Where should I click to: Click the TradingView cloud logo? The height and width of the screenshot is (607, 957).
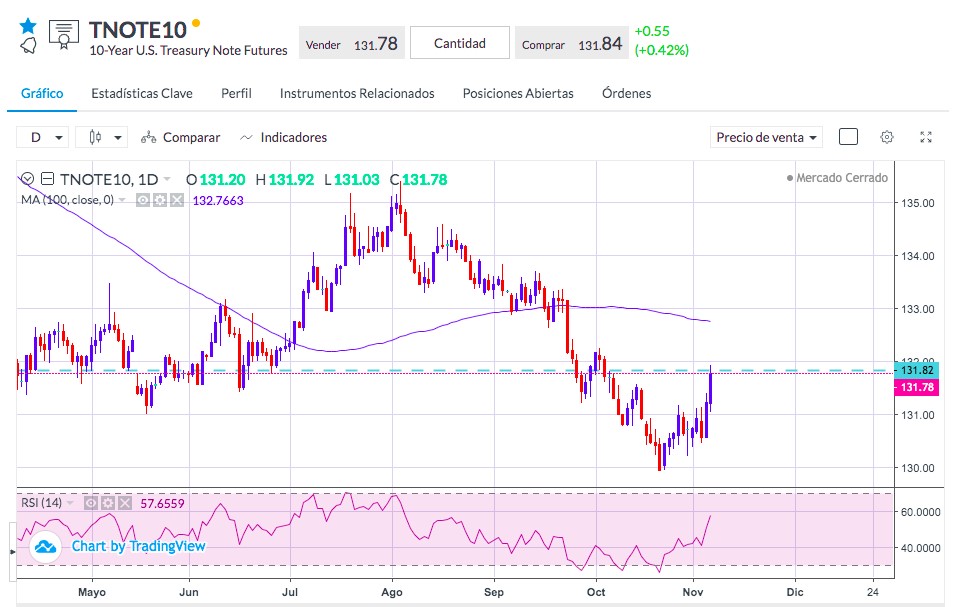point(45,547)
